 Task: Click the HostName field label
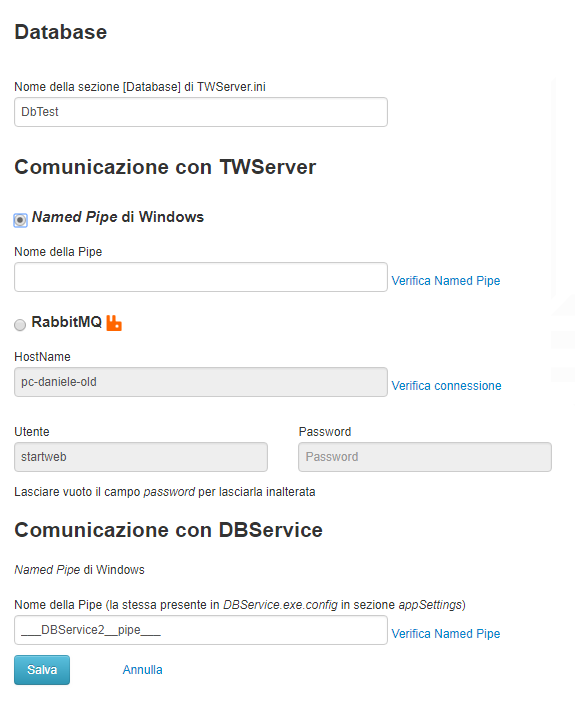(x=42, y=357)
